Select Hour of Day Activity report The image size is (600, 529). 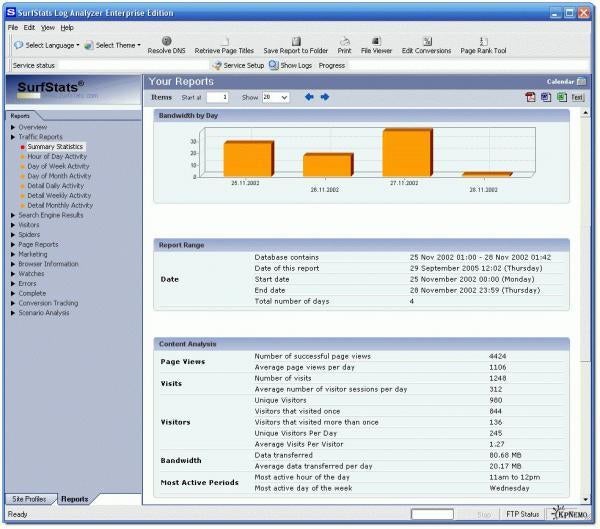pyautogui.click(x=57, y=156)
